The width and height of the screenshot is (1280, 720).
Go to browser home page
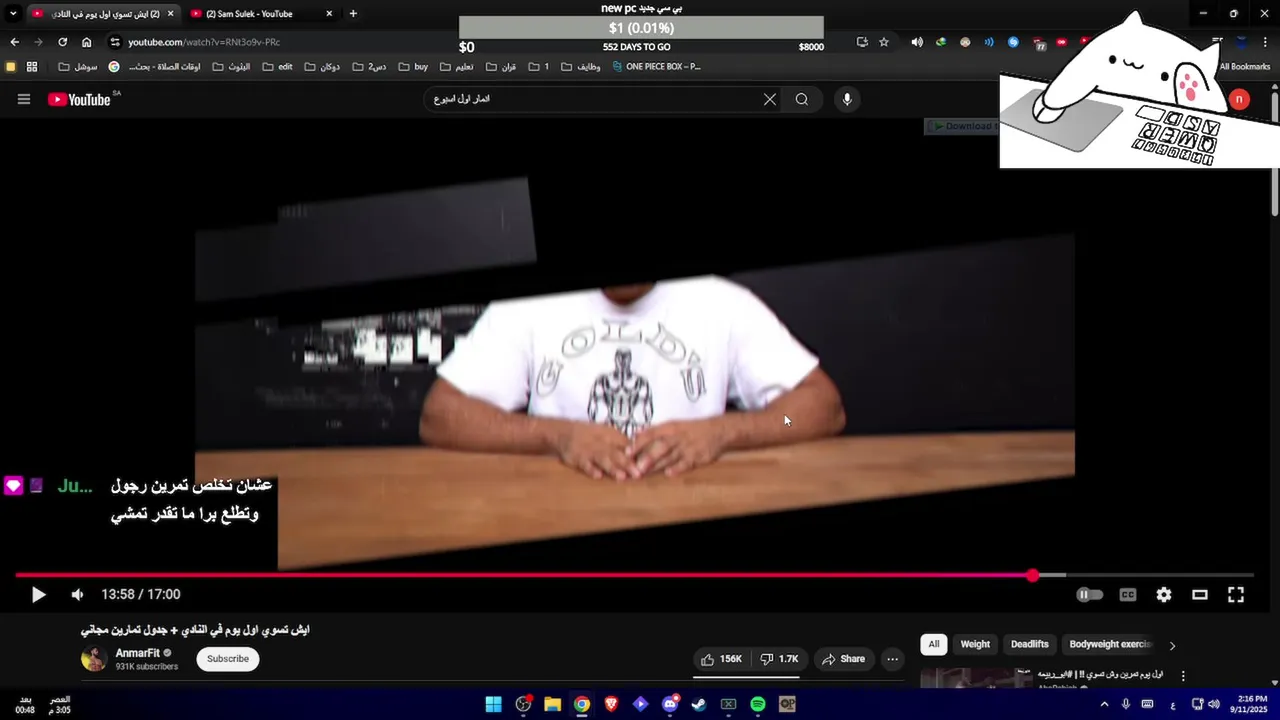coord(86,42)
